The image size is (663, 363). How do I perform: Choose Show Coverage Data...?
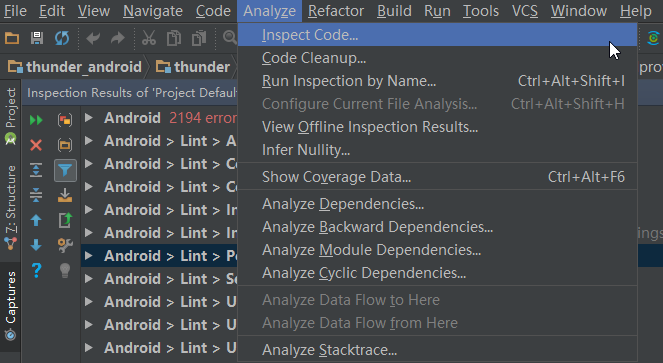point(437,177)
